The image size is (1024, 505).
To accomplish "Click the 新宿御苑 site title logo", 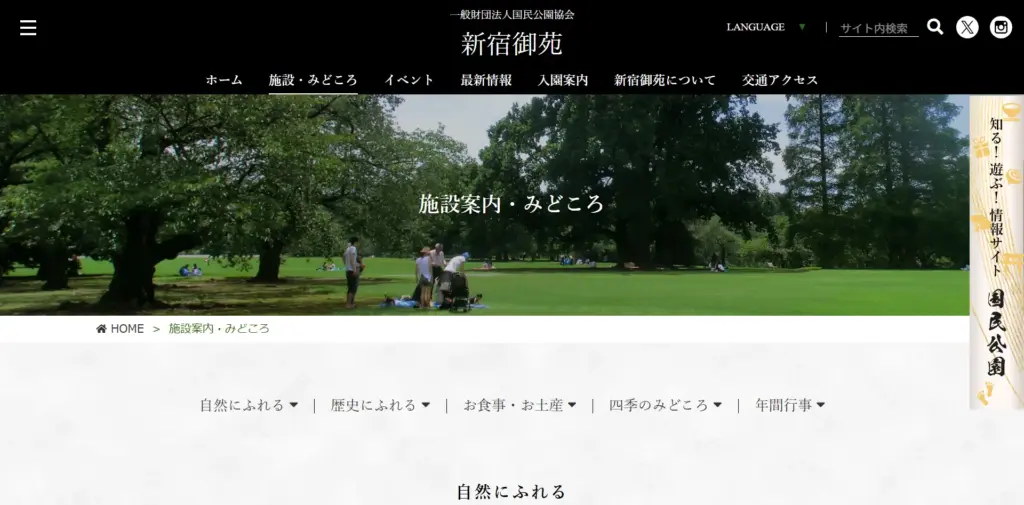I will point(512,44).
